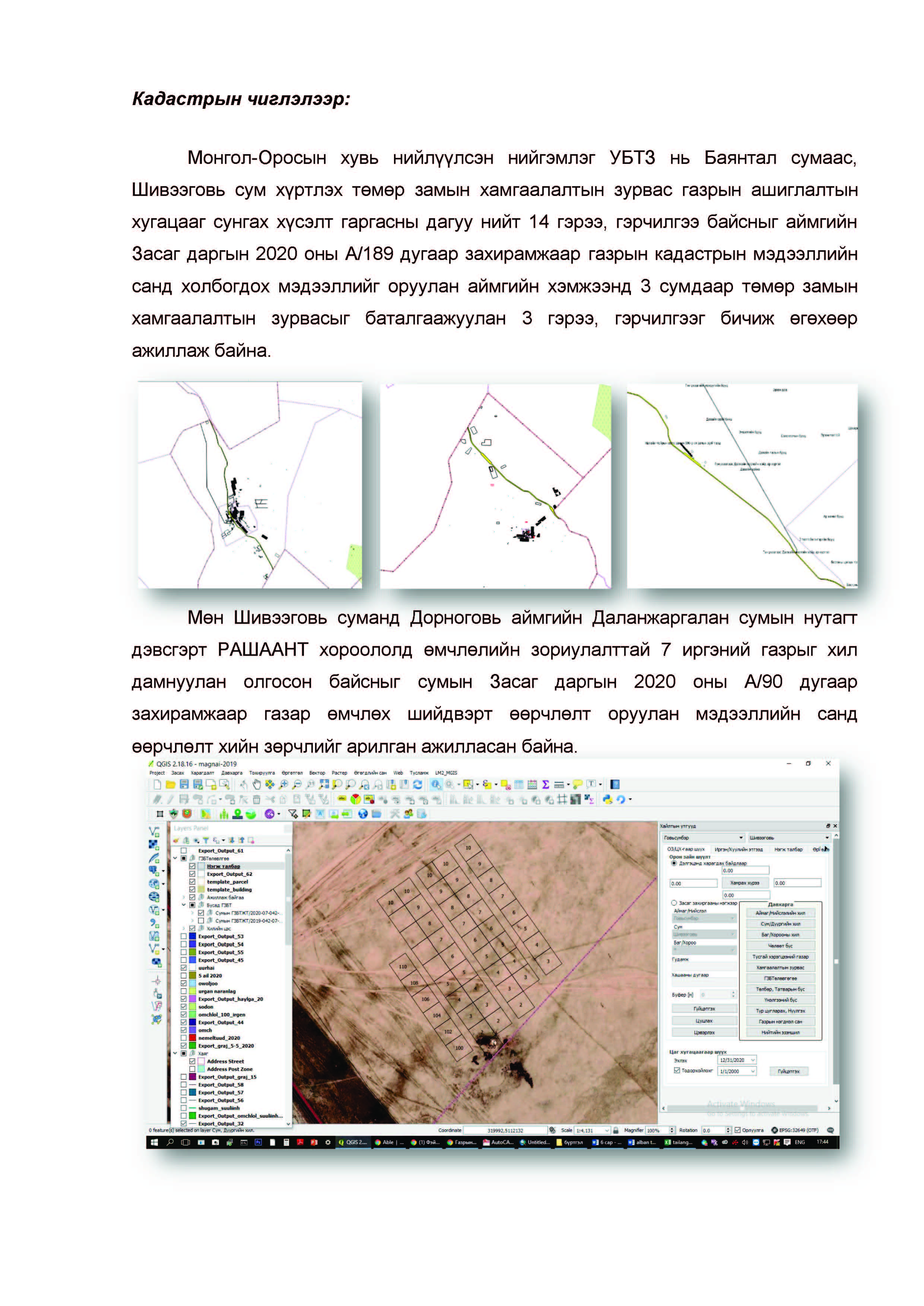Select the Zoom Out magnifier tool
The height and width of the screenshot is (1306, 924).
pos(297,785)
